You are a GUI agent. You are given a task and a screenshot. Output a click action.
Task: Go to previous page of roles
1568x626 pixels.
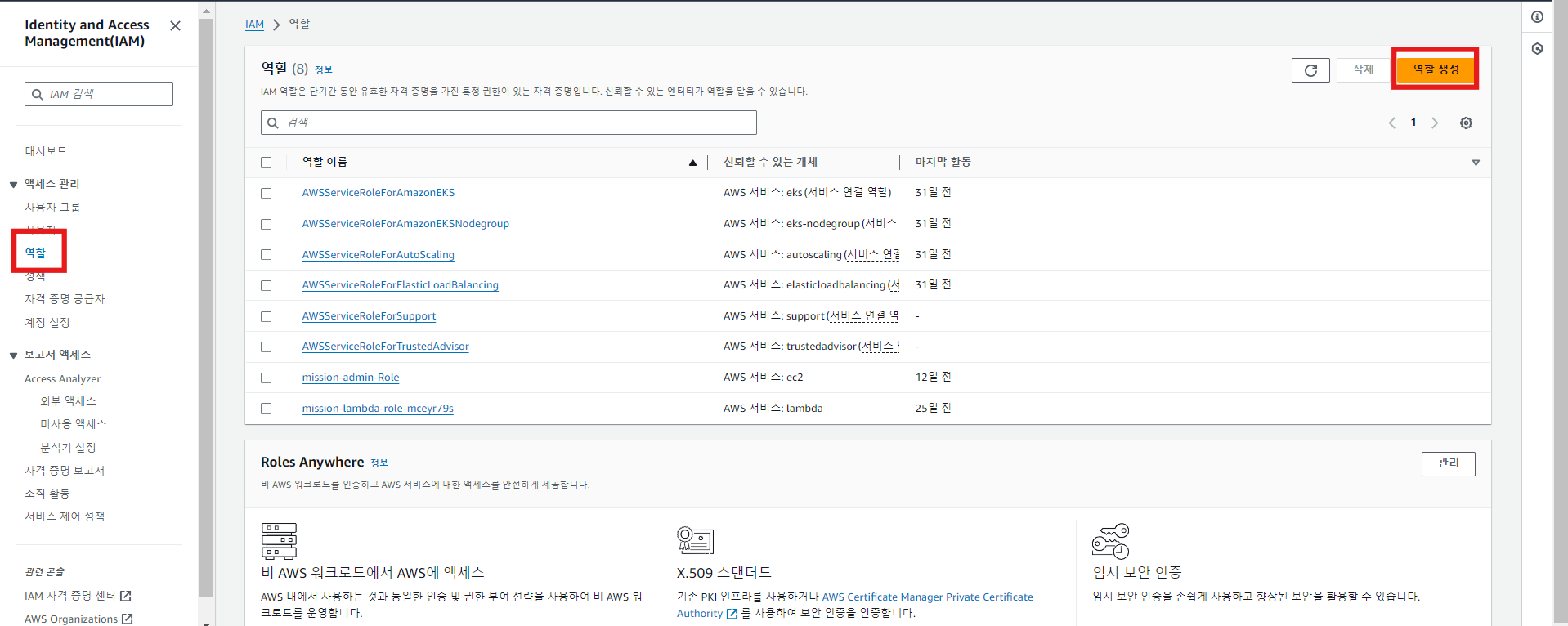[1391, 123]
